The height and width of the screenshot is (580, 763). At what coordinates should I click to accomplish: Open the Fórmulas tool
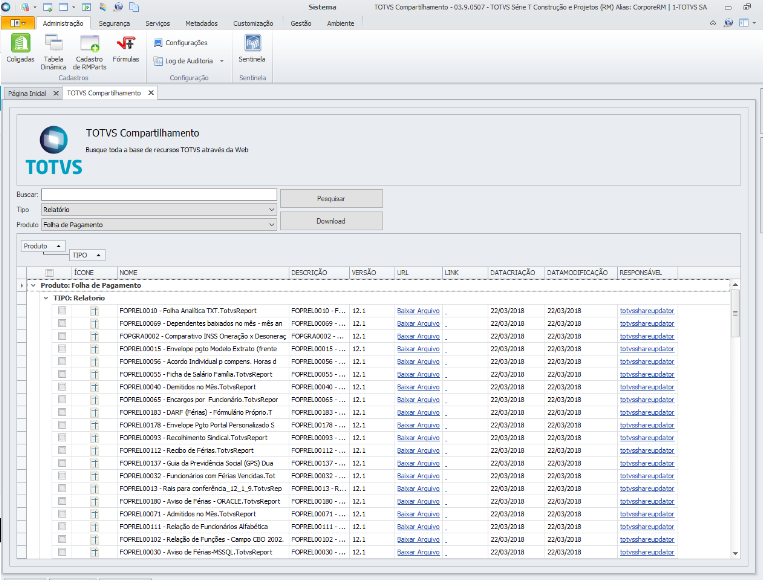pyautogui.click(x=126, y=48)
